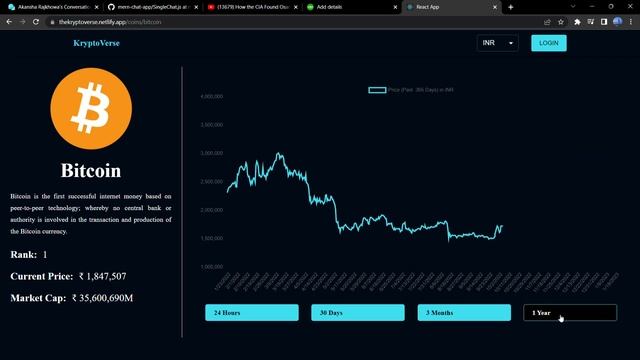Close the mern-chat-app GitHub tab
The width and height of the screenshot is (640, 360).
pyautogui.click(x=196, y=7)
